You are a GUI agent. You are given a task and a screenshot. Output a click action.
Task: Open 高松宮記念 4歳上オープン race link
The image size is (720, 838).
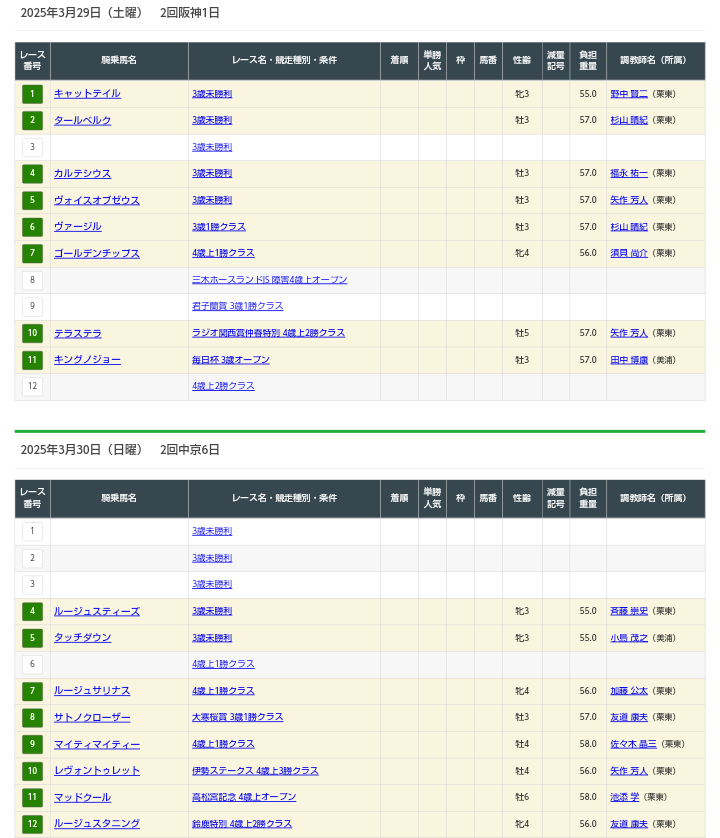(244, 797)
